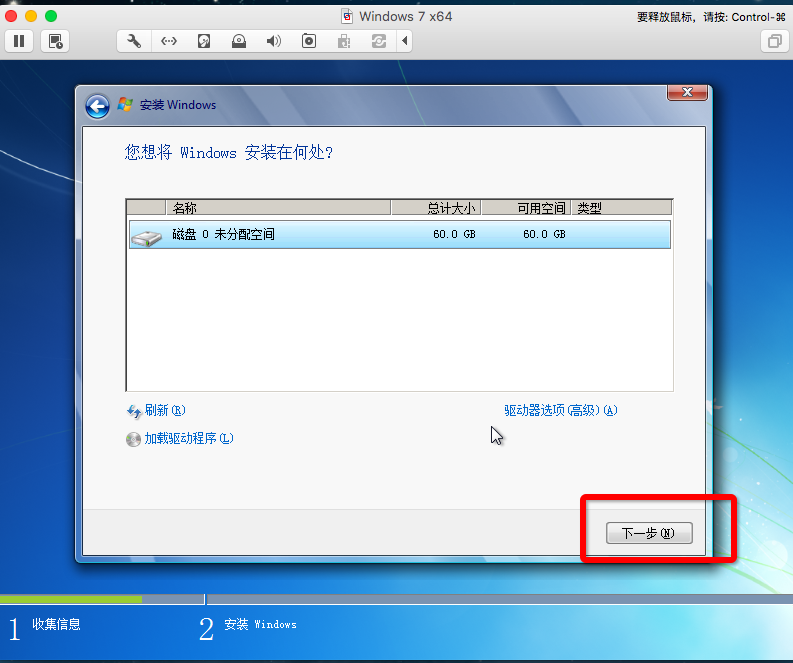
Task: Click the 可用空间 column header
Action: [x=526, y=208]
